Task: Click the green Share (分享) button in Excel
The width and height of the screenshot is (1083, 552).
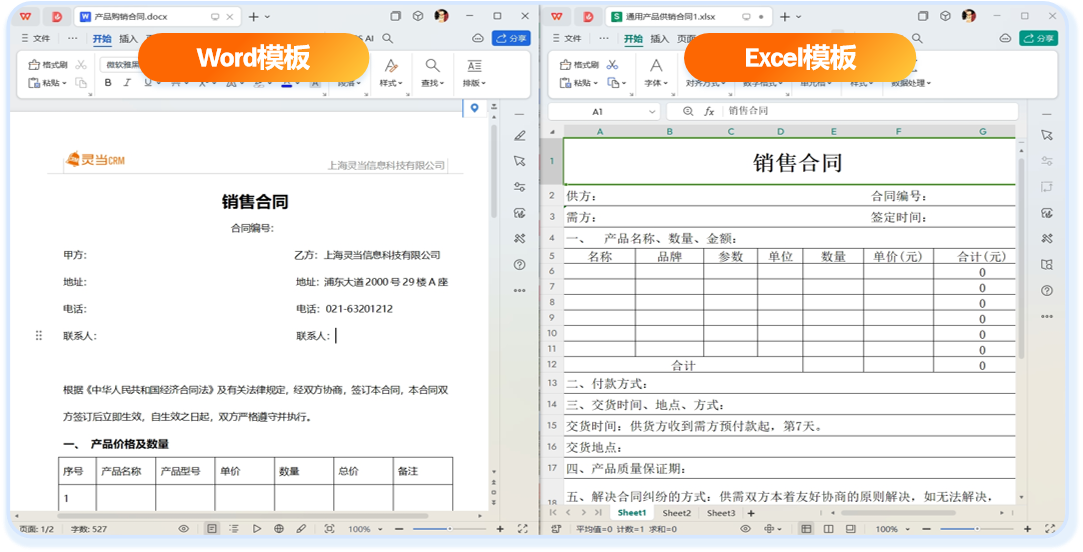Action: coord(1038,39)
